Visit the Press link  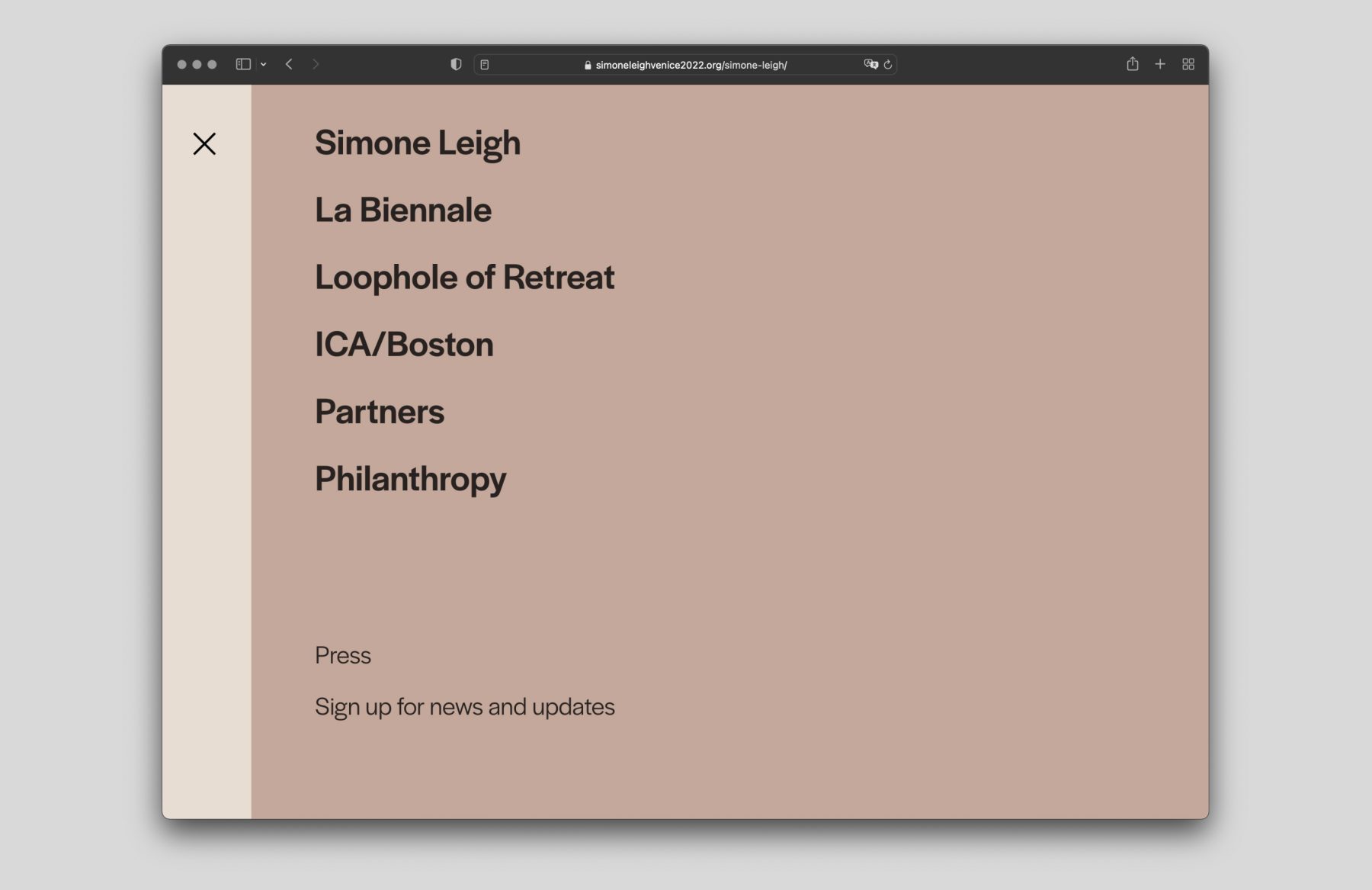tap(343, 656)
